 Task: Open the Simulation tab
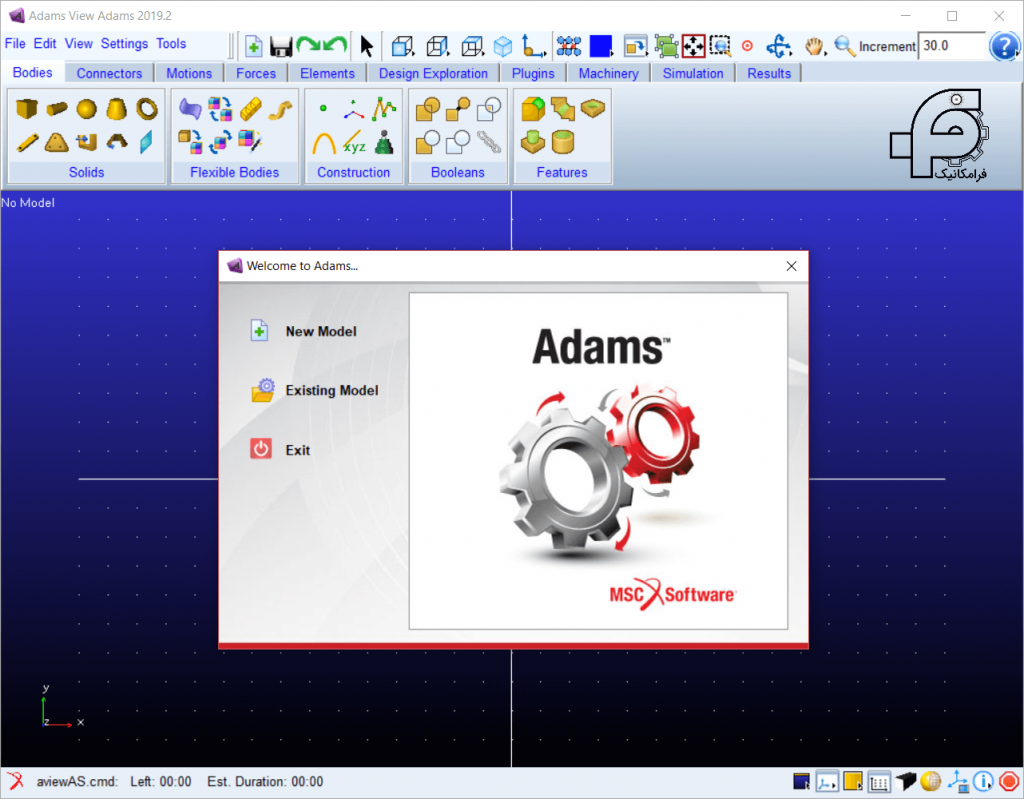coord(693,73)
